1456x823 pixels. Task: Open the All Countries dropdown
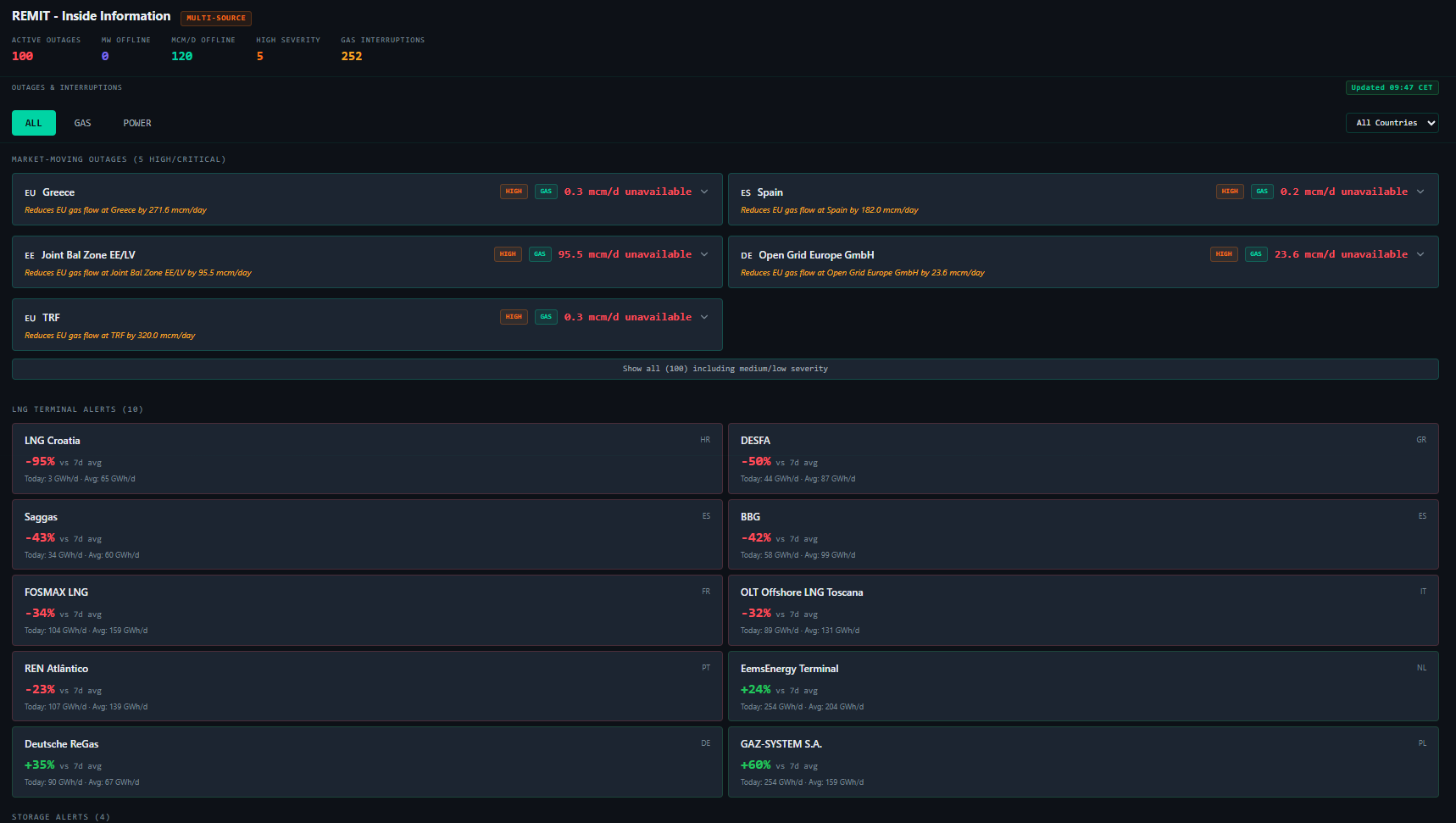[x=1392, y=123]
